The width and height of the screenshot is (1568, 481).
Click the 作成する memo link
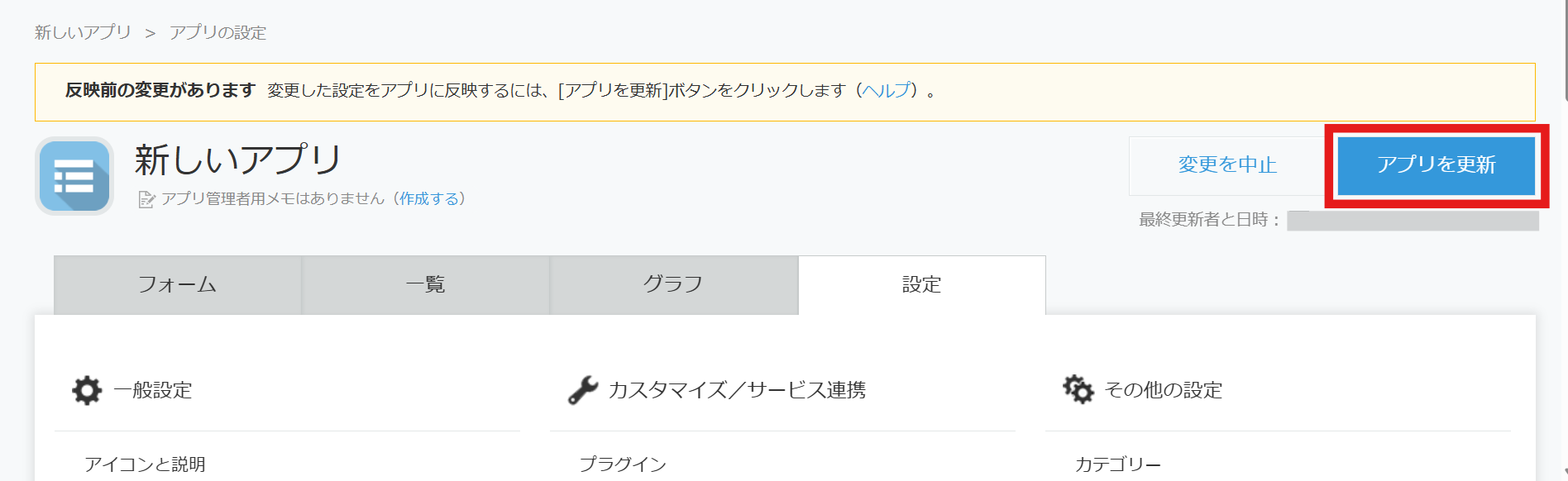click(430, 199)
